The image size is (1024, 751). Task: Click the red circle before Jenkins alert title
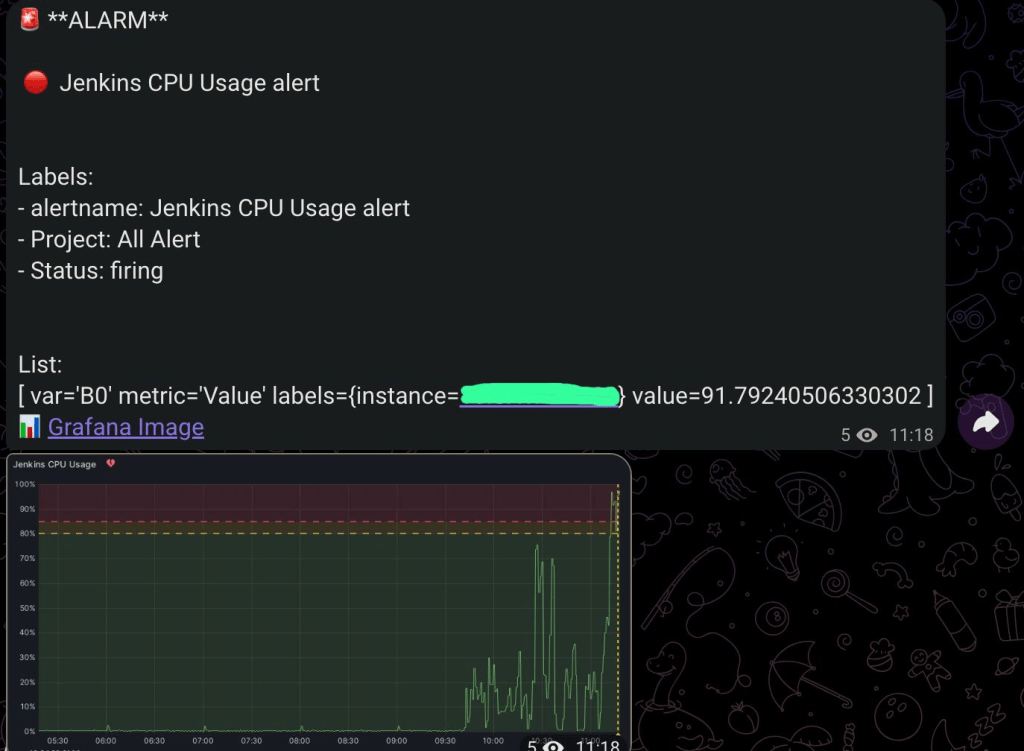[x=35, y=83]
